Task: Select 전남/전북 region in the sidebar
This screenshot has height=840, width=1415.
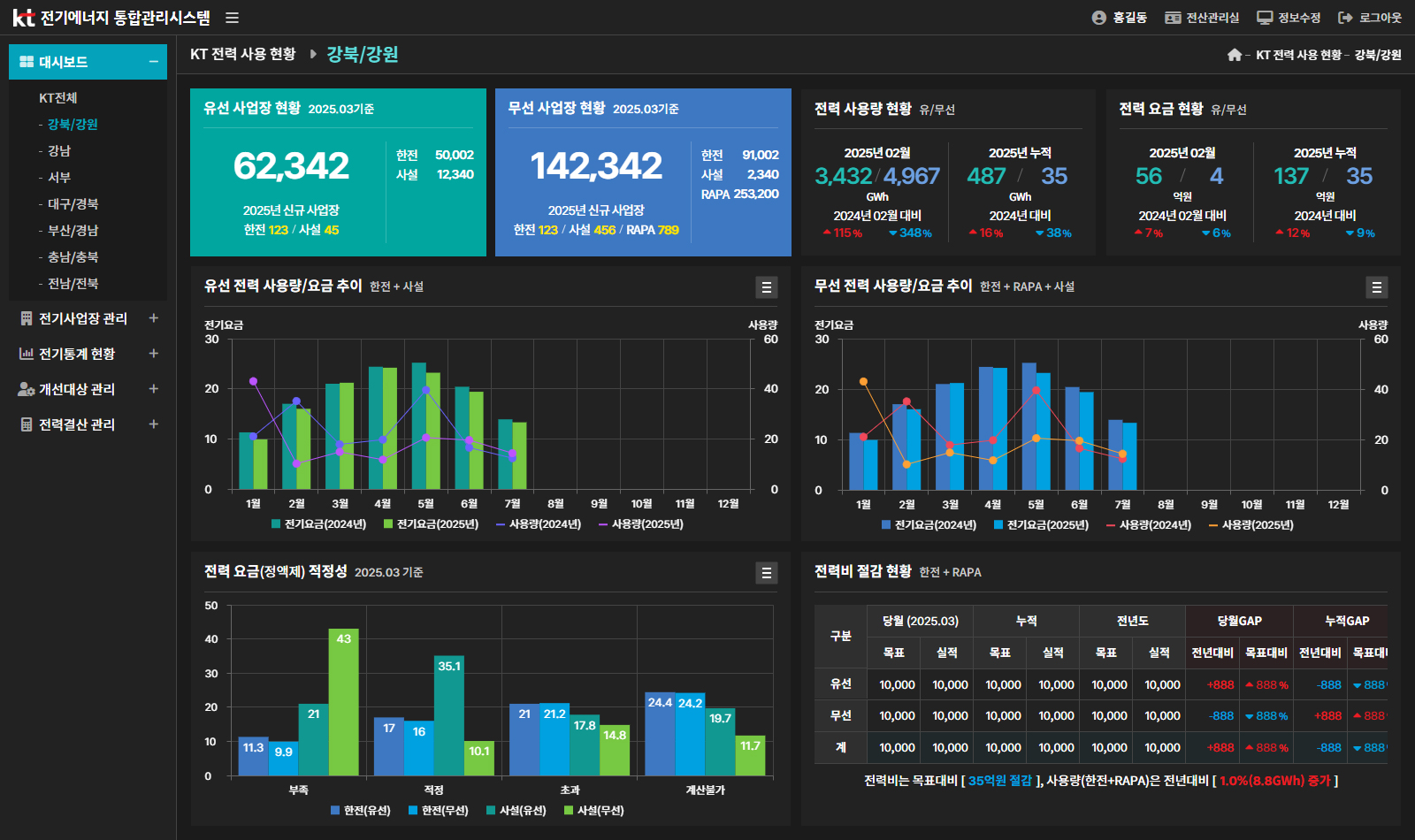Action: [x=73, y=284]
